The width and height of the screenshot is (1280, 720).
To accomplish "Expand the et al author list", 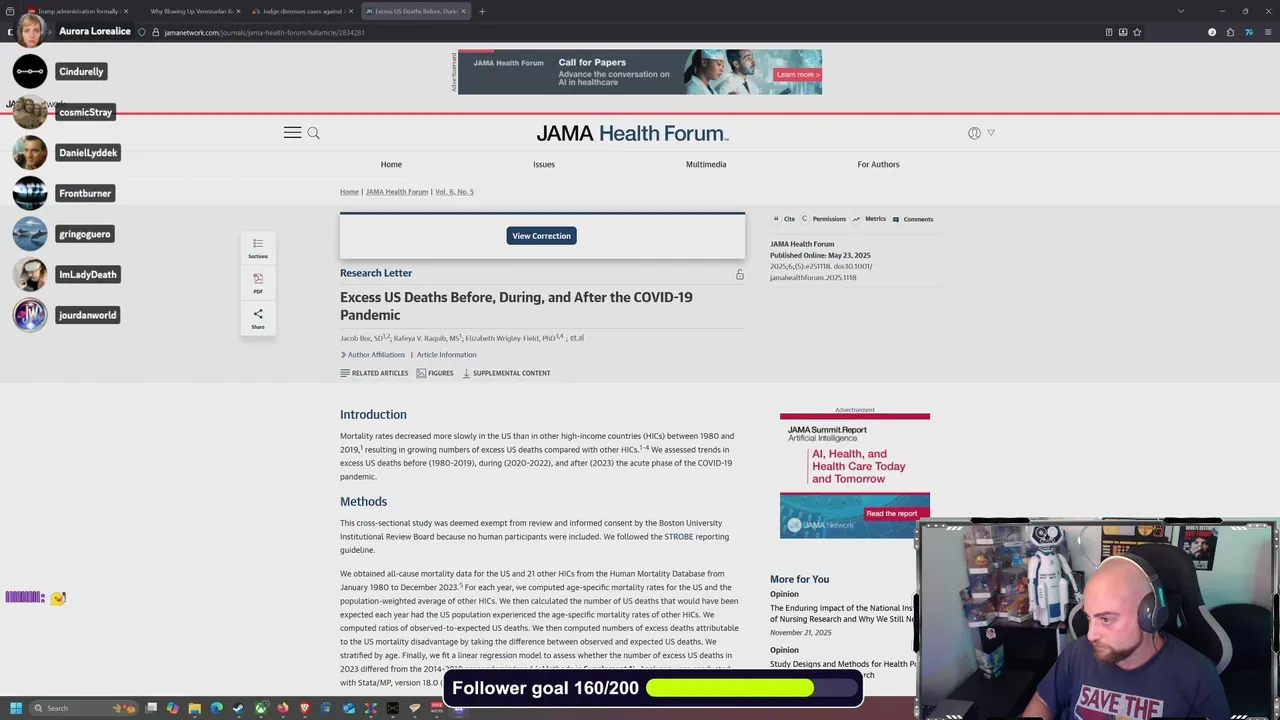I will pos(577,338).
